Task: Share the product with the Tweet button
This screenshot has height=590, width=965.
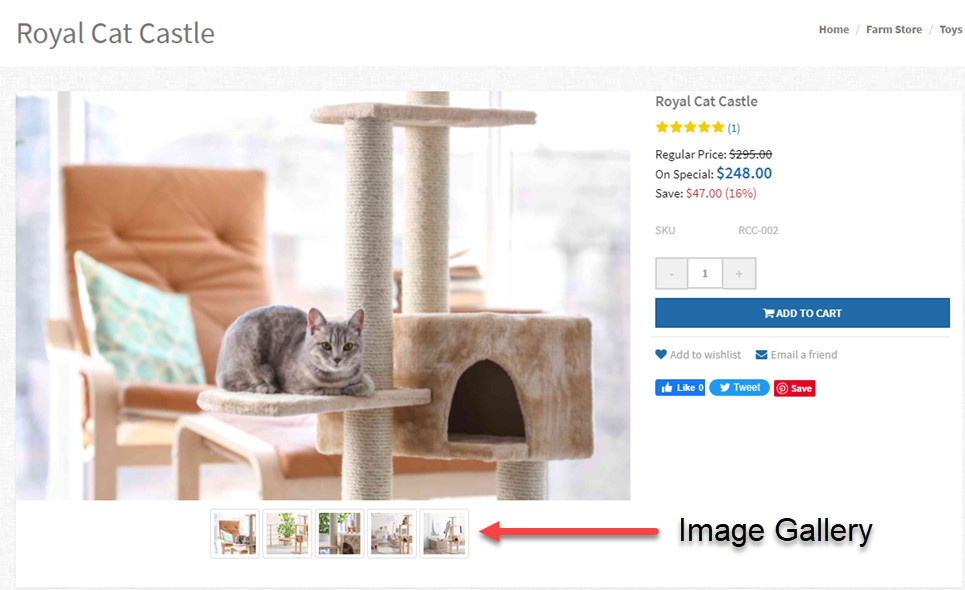Action: pyautogui.click(x=739, y=388)
